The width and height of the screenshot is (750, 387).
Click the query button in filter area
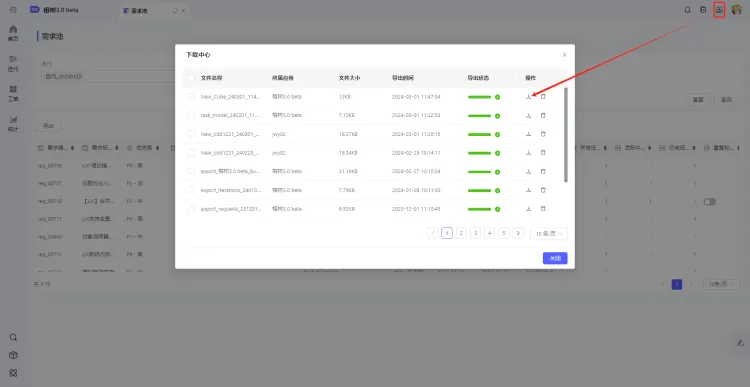coord(727,100)
